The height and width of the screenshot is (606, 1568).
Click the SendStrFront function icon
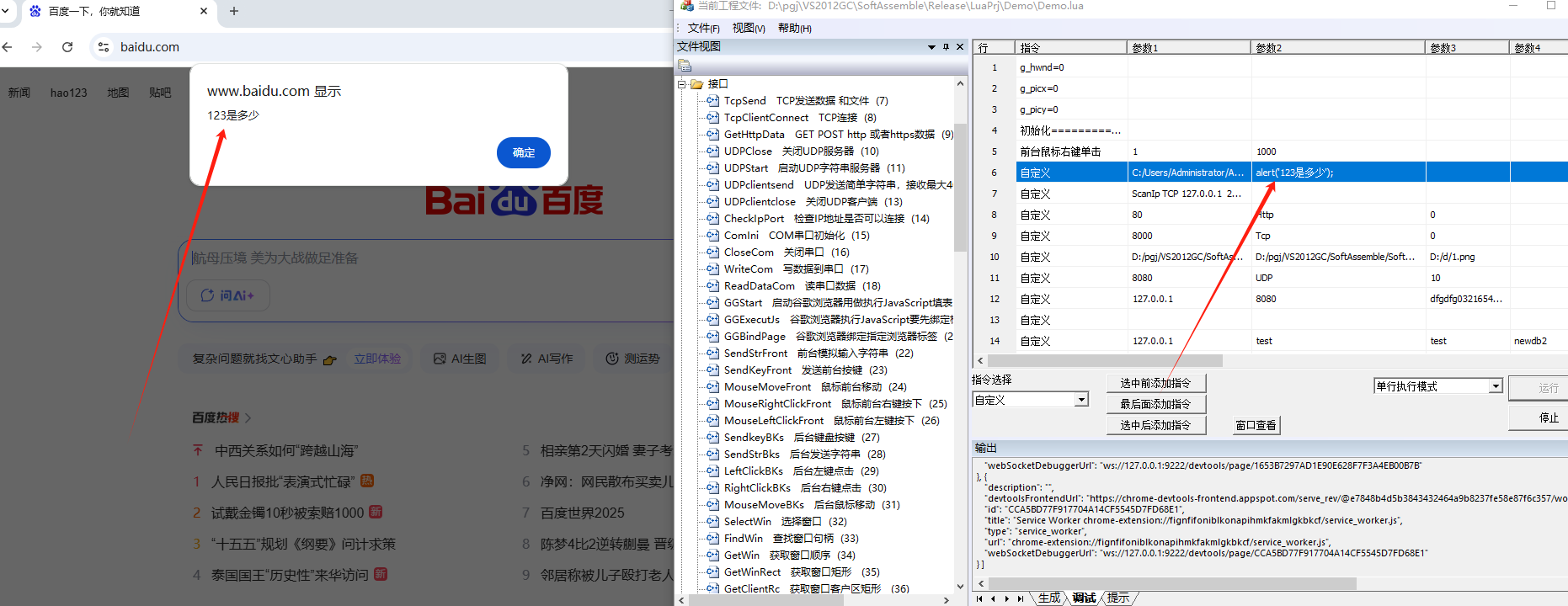[x=712, y=353]
